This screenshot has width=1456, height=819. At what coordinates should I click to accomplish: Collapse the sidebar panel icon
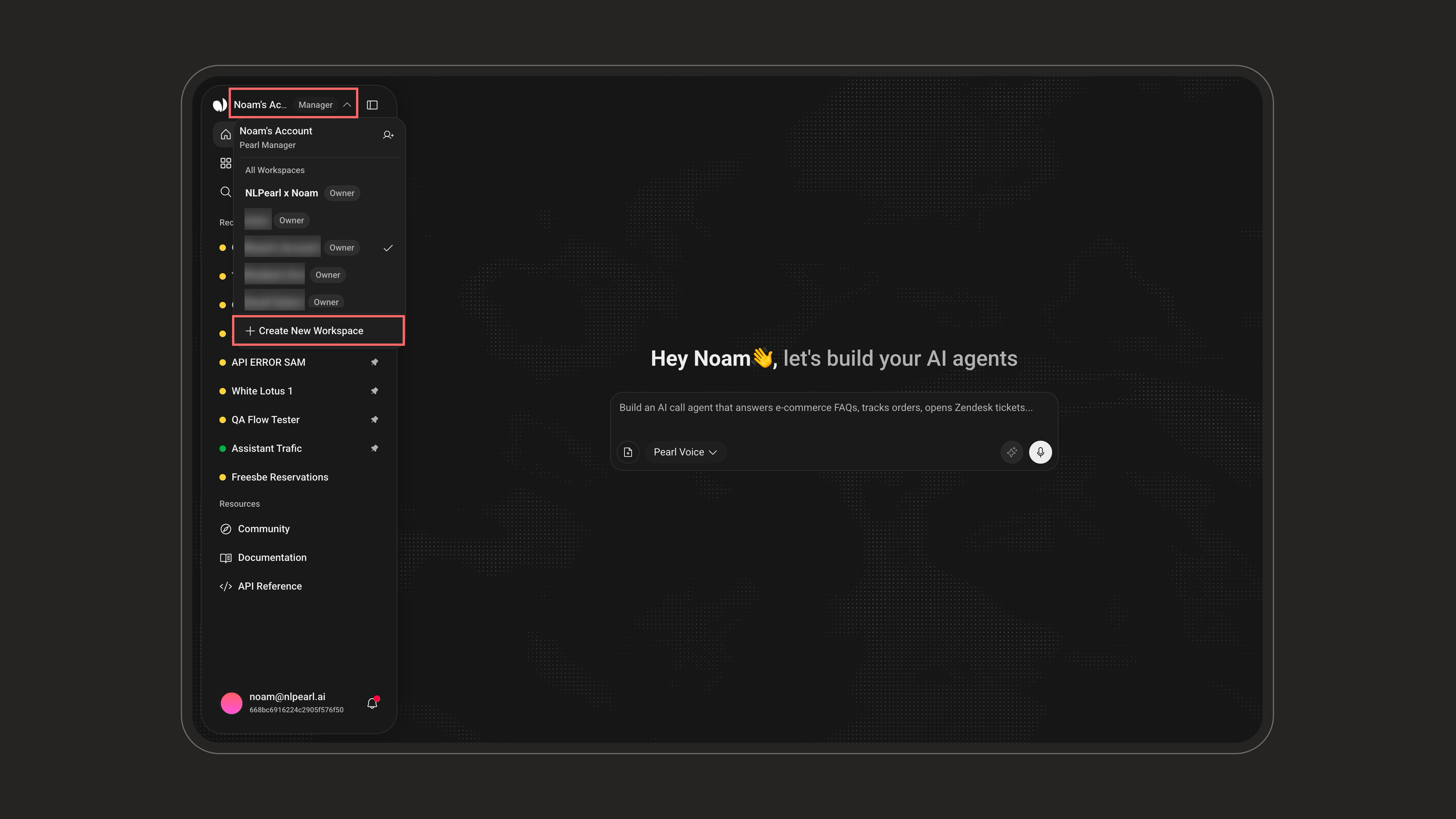(372, 105)
